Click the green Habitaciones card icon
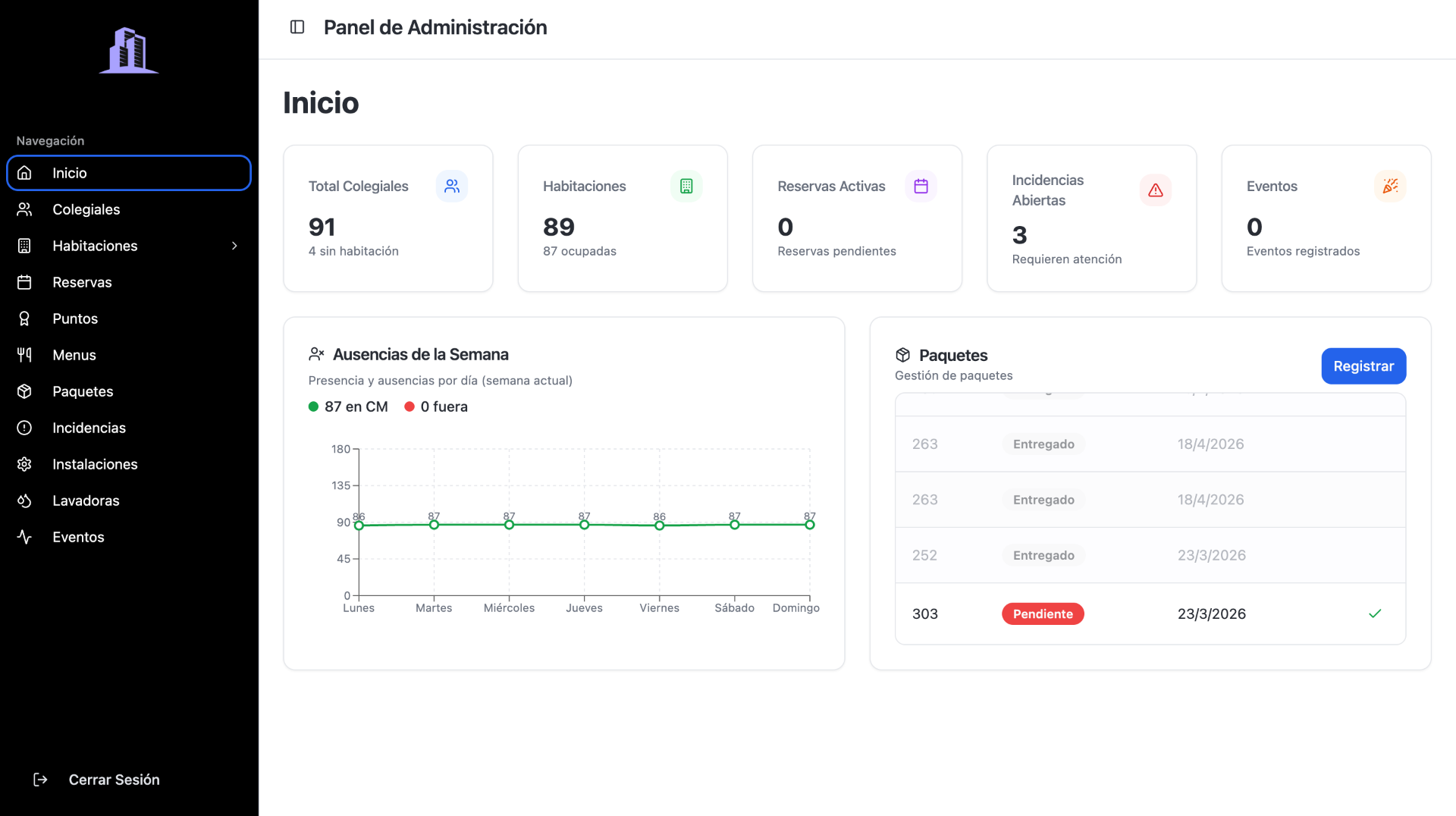 [x=686, y=186]
